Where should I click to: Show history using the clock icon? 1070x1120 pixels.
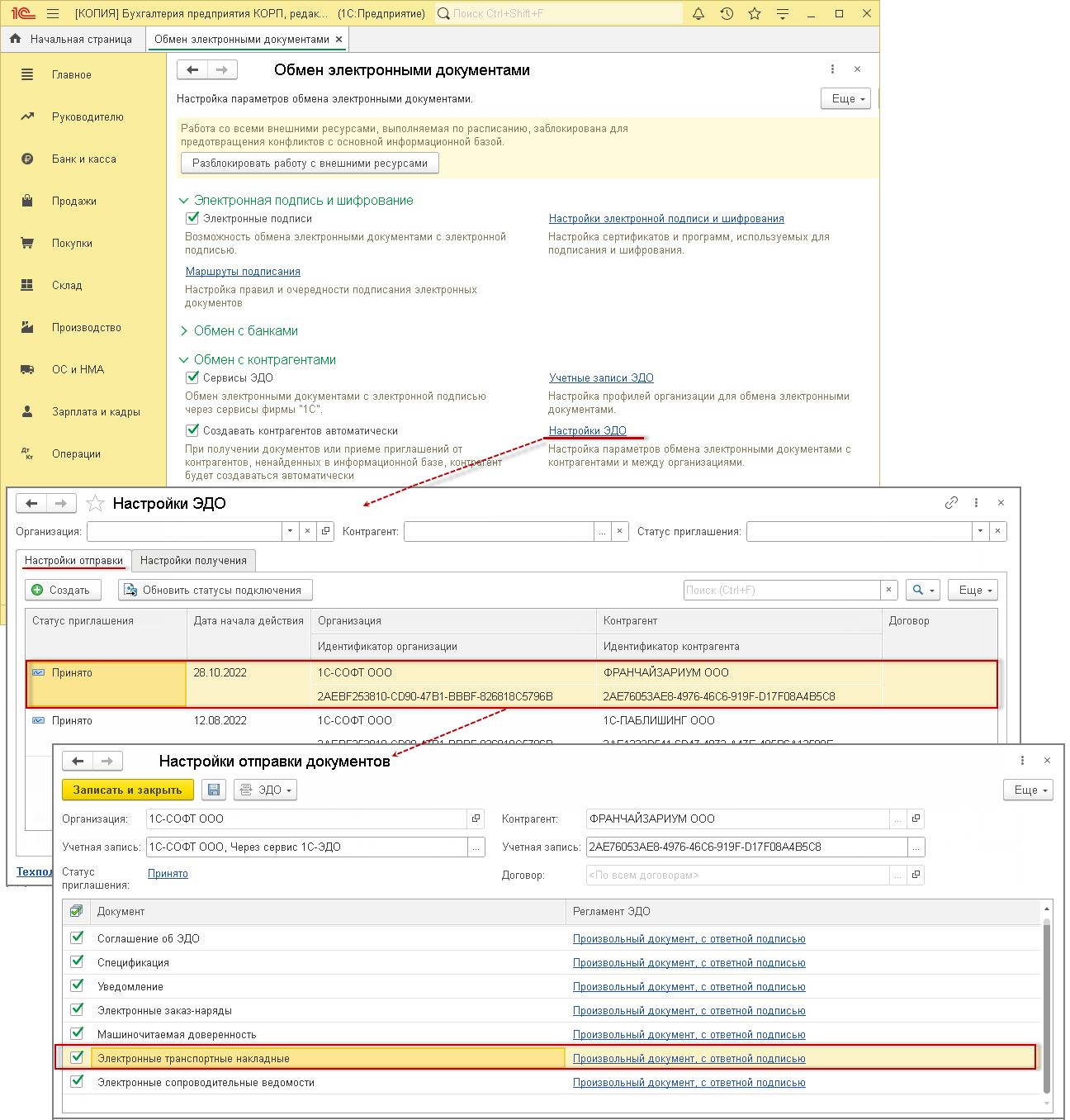(x=727, y=14)
